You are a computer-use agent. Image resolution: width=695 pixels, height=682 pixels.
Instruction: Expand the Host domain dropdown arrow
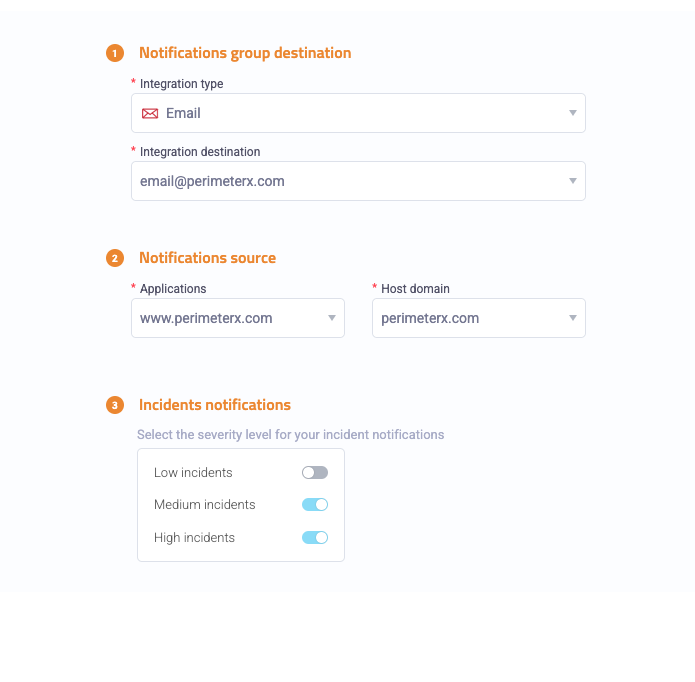click(573, 318)
